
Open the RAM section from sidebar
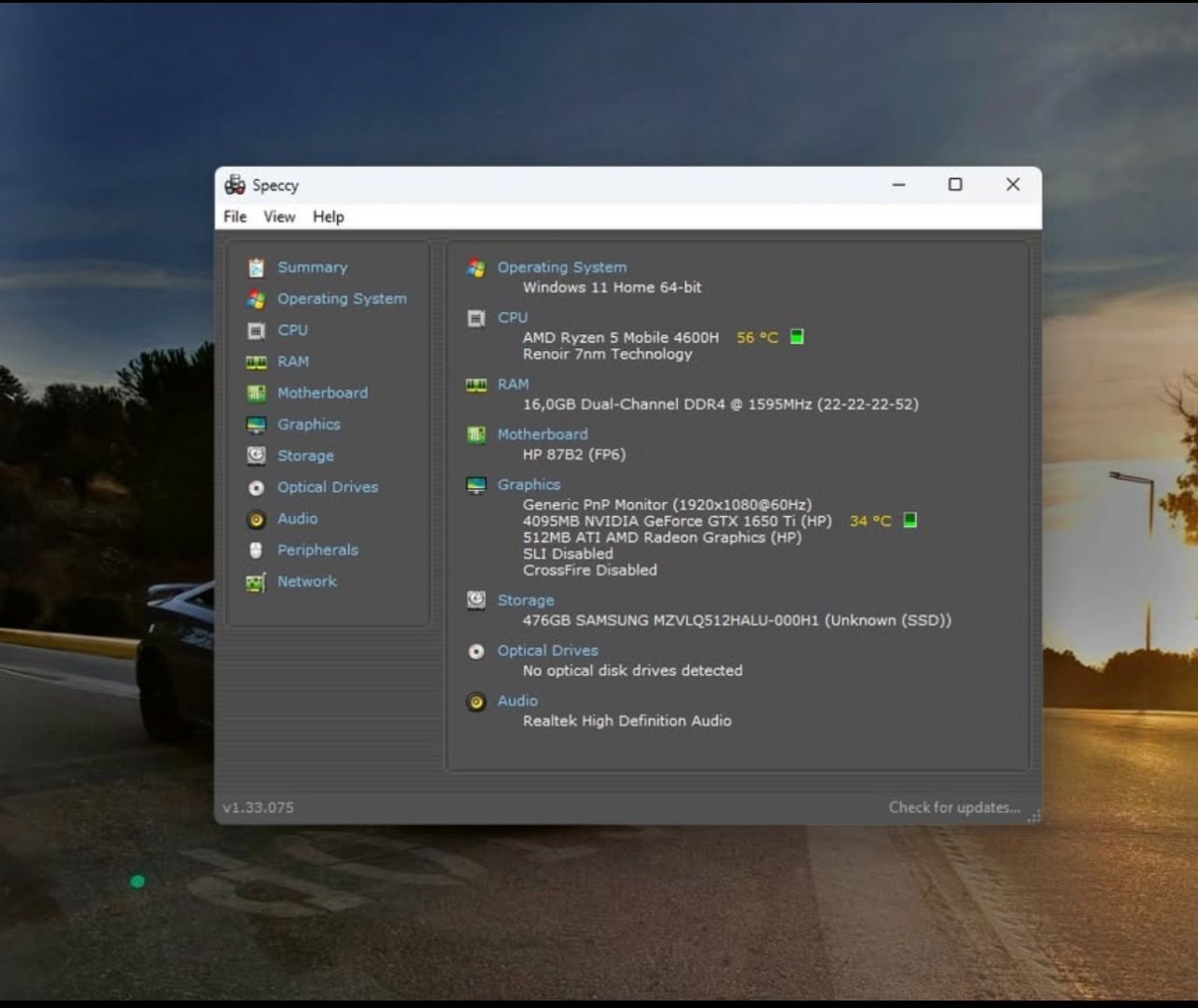(x=292, y=361)
